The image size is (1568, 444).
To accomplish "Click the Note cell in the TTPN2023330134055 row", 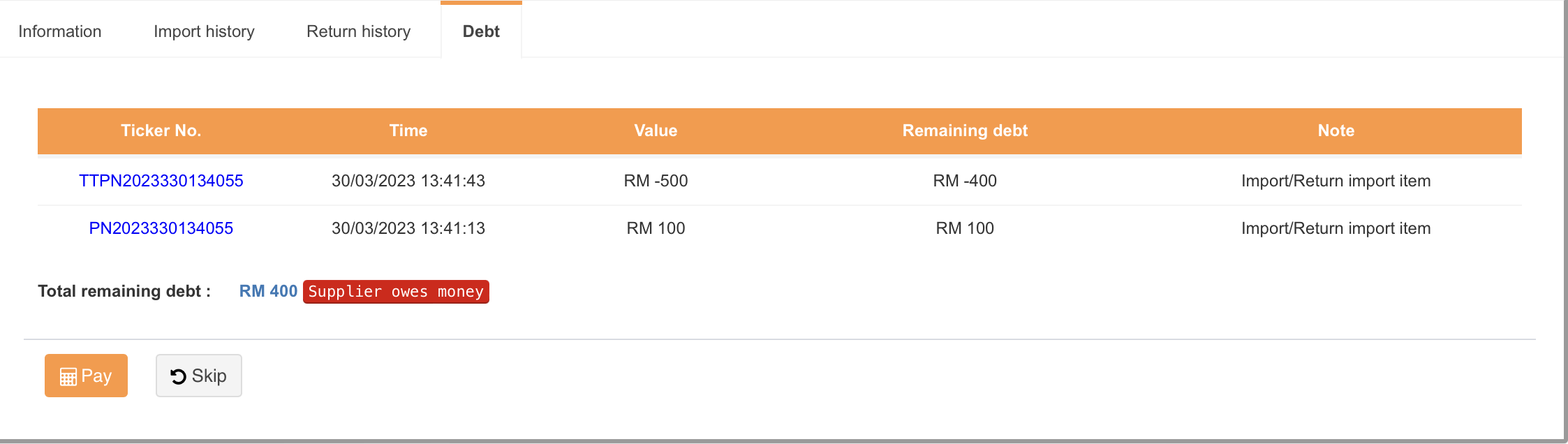I will [1336, 181].
